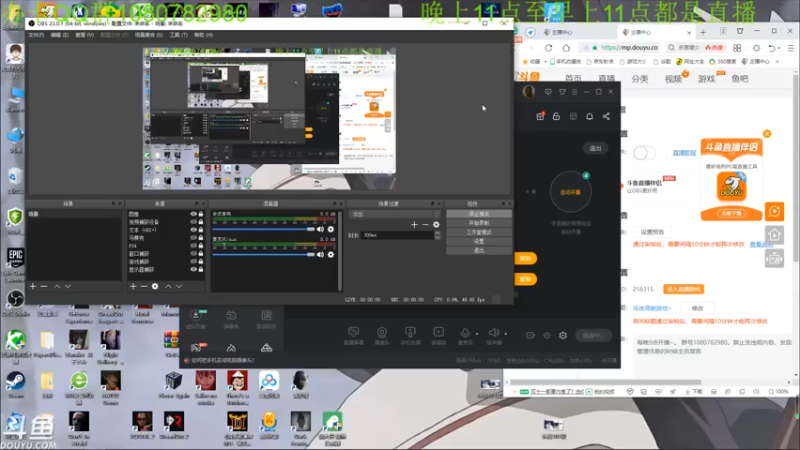Click eye preview icon in Douyu companion

pyautogui.click(x=547, y=335)
